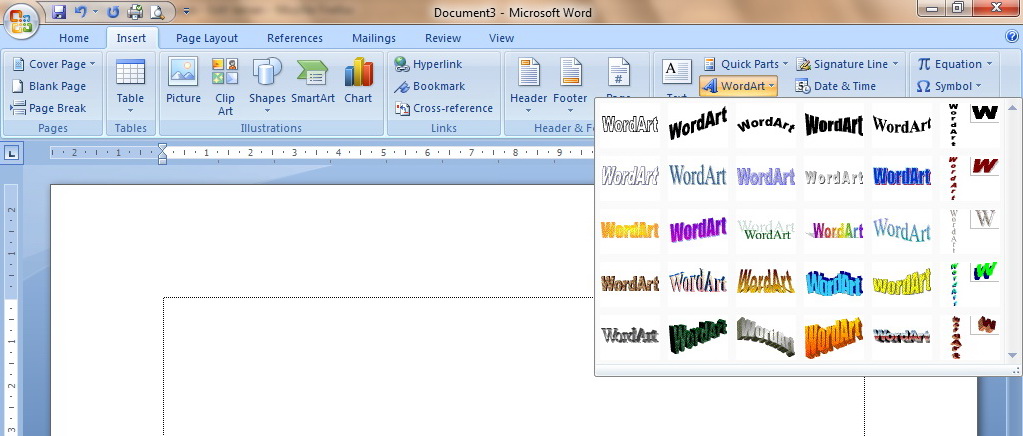Open the Mailings tab
This screenshot has height=436, width=1023.
[x=374, y=38]
